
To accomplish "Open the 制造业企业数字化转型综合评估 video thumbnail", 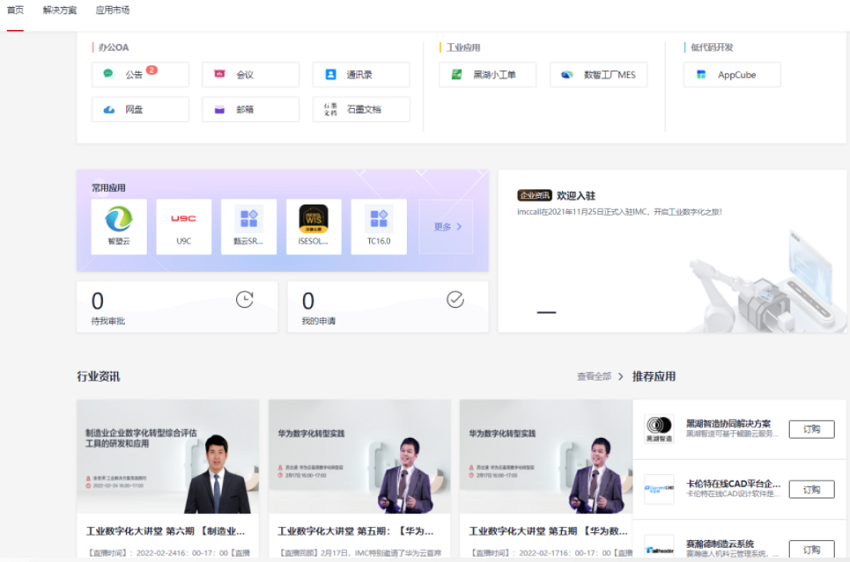I will [168, 456].
